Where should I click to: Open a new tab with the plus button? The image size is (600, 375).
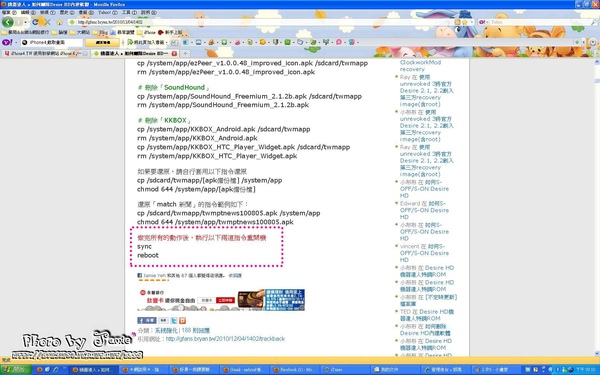[185, 53]
